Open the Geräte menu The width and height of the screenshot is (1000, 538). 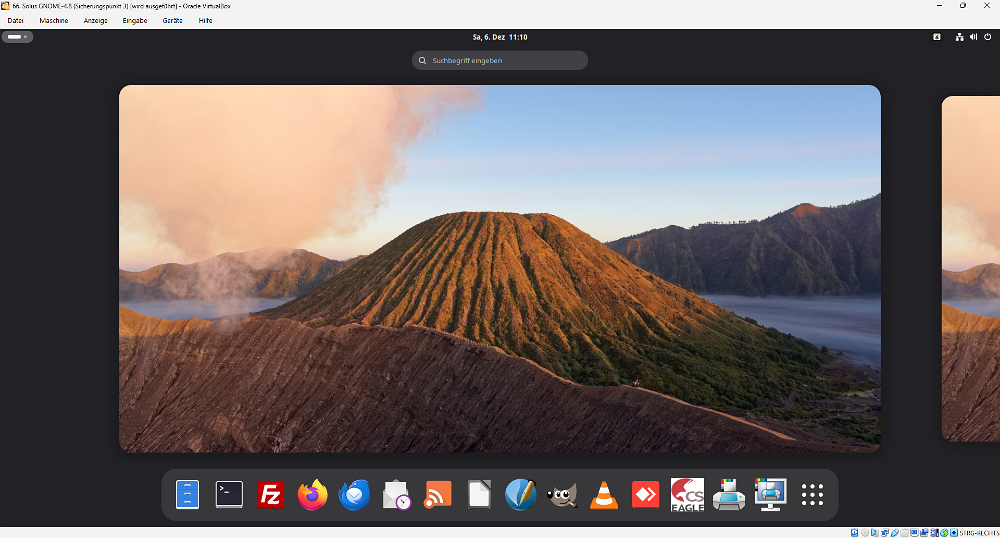pos(172,20)
